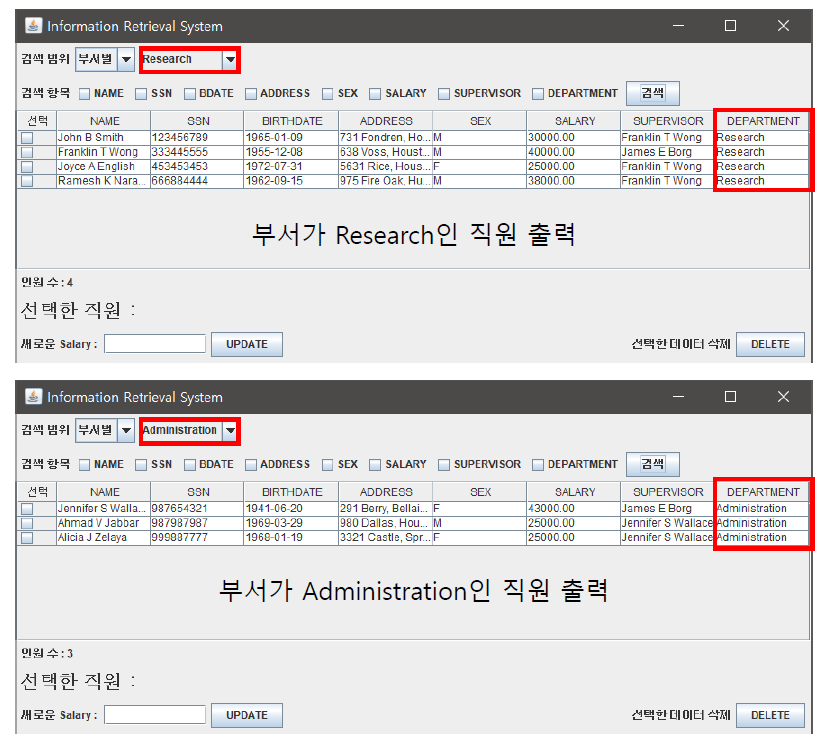826x745 pixels.
Task: Click birthdate cell 1969-03-29
Action: click(x=291, y=523)
